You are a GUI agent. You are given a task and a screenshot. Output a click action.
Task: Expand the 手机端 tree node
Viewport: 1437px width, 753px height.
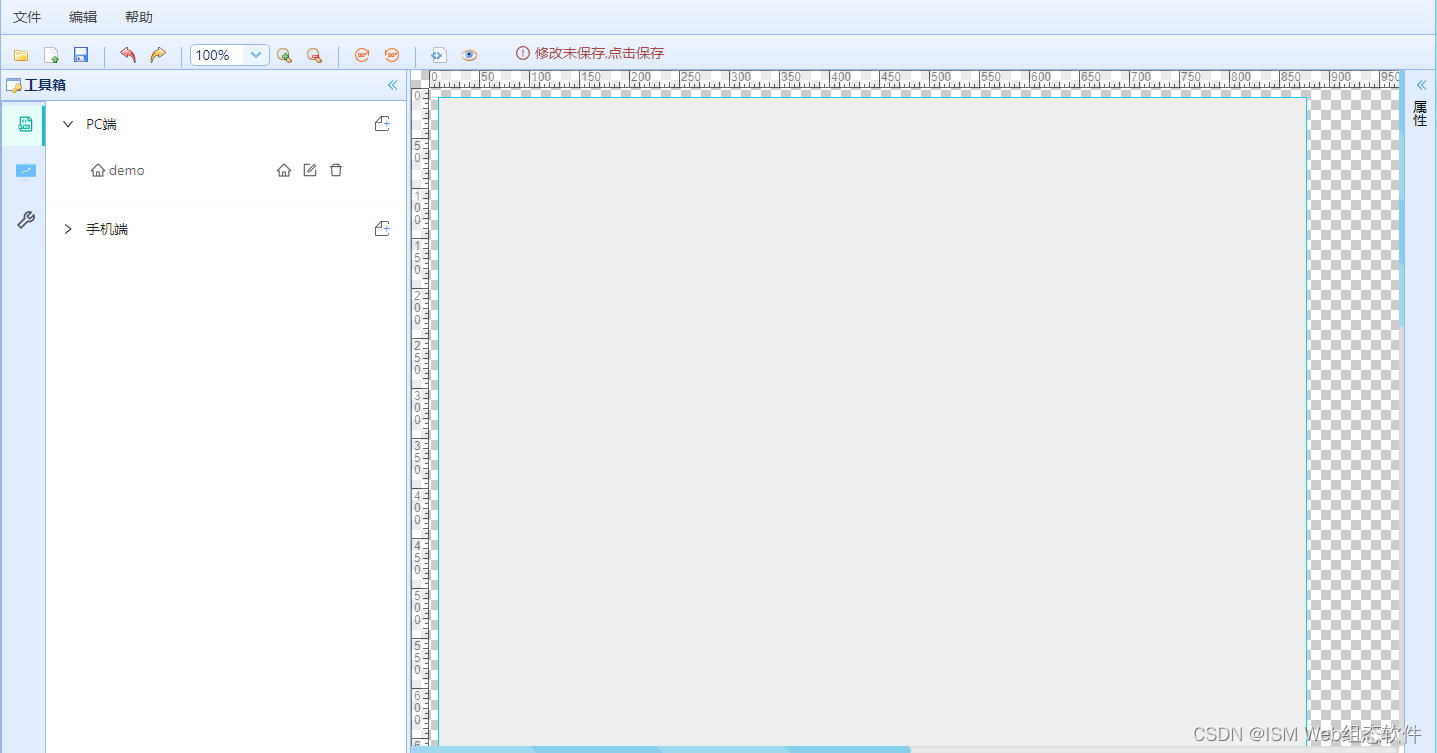(x=68, y=229)
